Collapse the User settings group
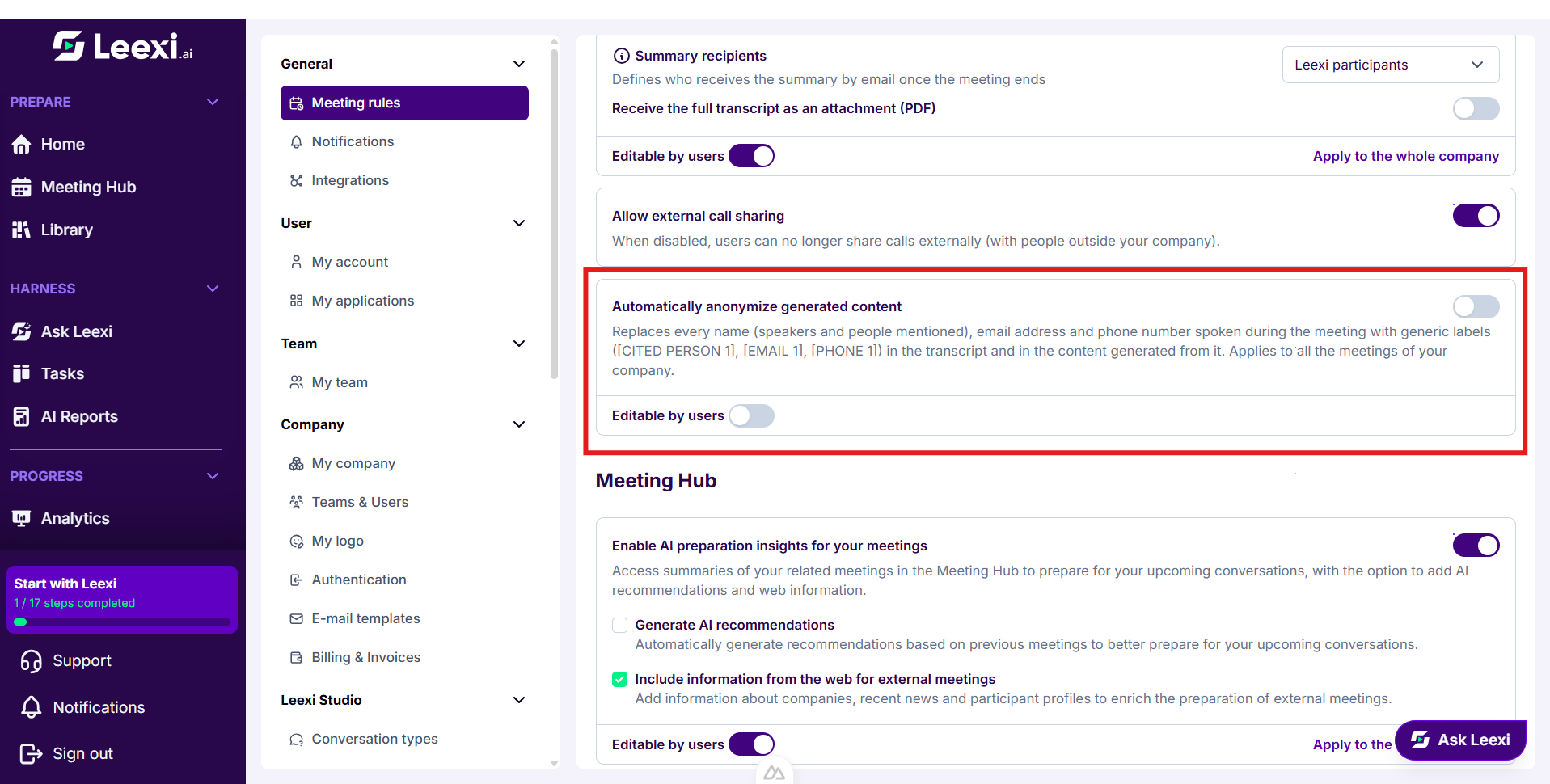This screenshot has width=1550, height=784. [519, 223]
